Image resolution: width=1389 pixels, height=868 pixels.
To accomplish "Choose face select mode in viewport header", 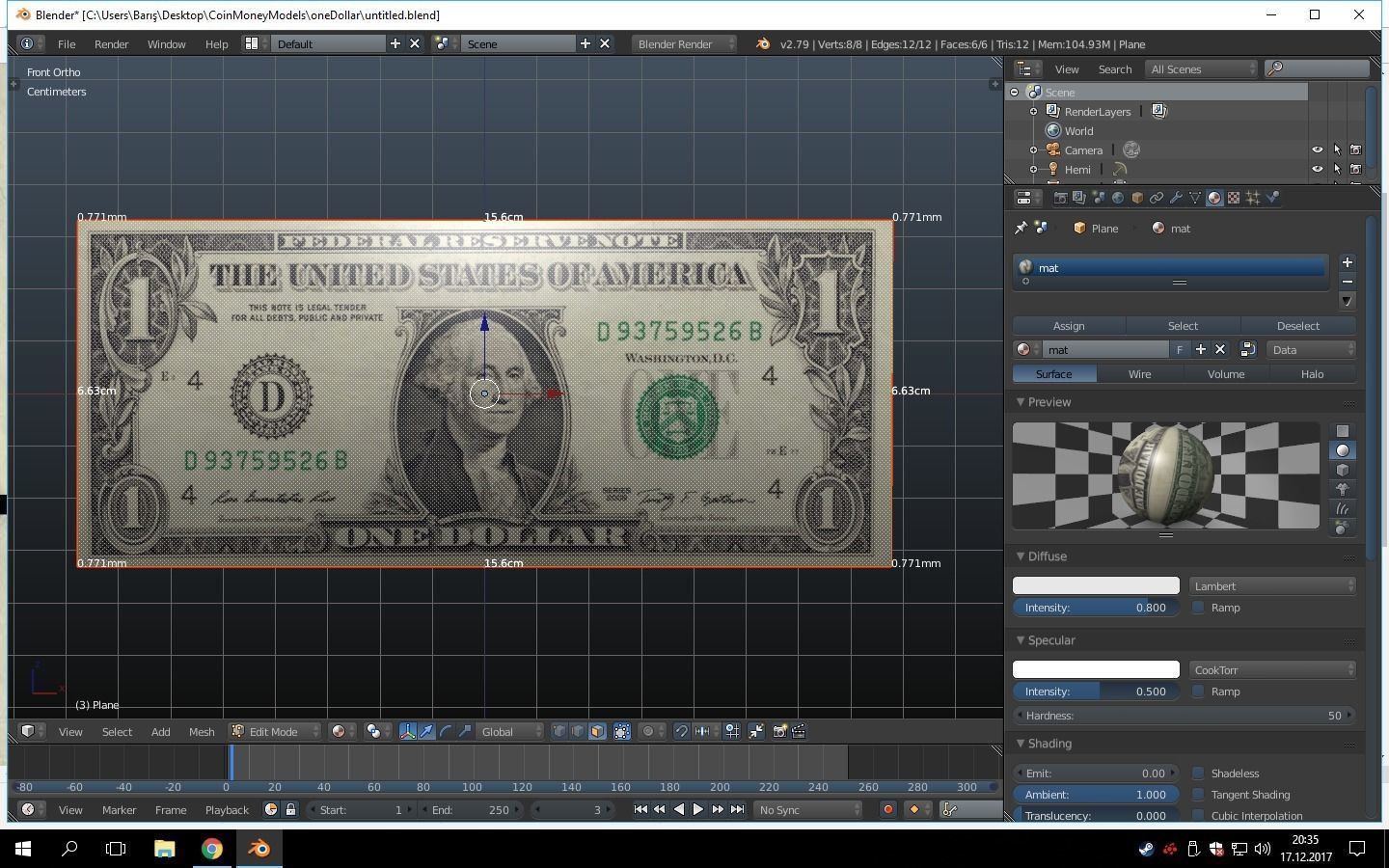I will 597,732.
